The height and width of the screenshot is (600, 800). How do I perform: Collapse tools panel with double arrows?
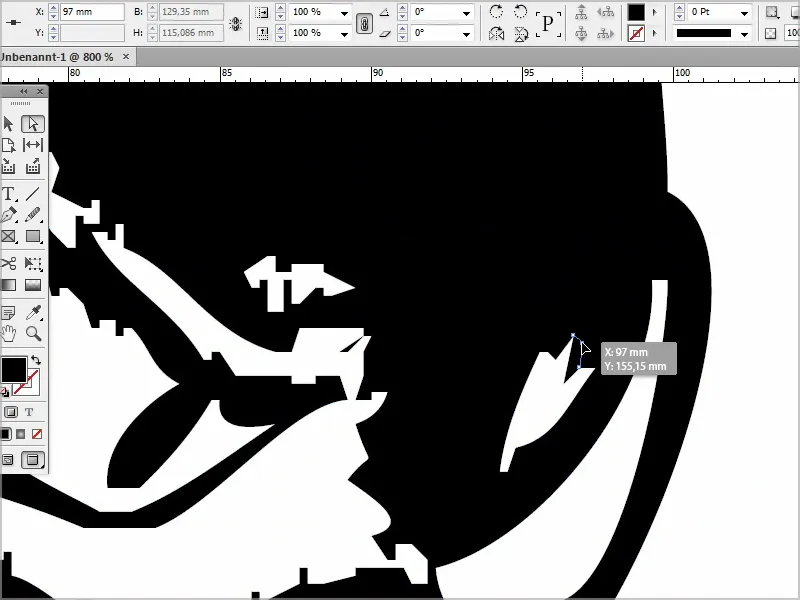click(x=23, y=91)
